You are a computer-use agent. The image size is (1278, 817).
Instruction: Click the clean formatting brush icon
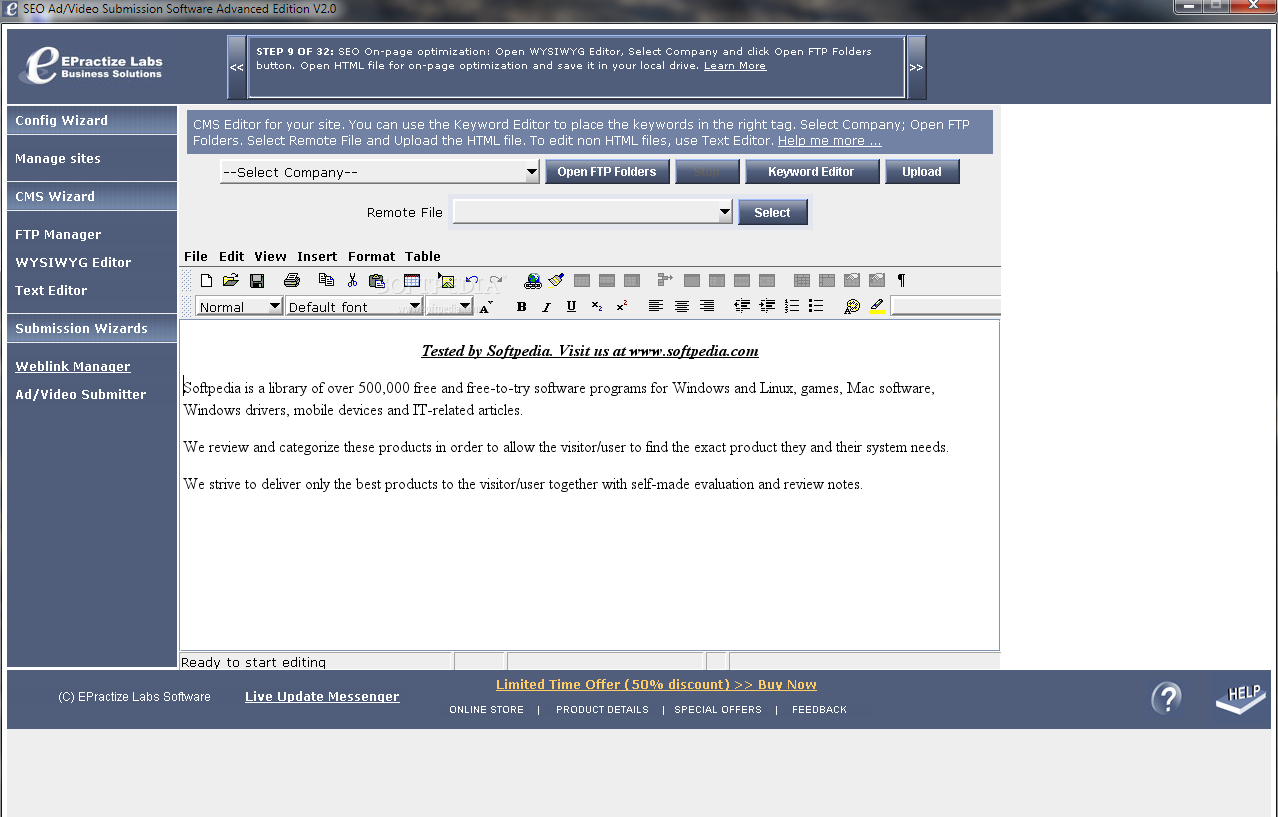[557, 281]
